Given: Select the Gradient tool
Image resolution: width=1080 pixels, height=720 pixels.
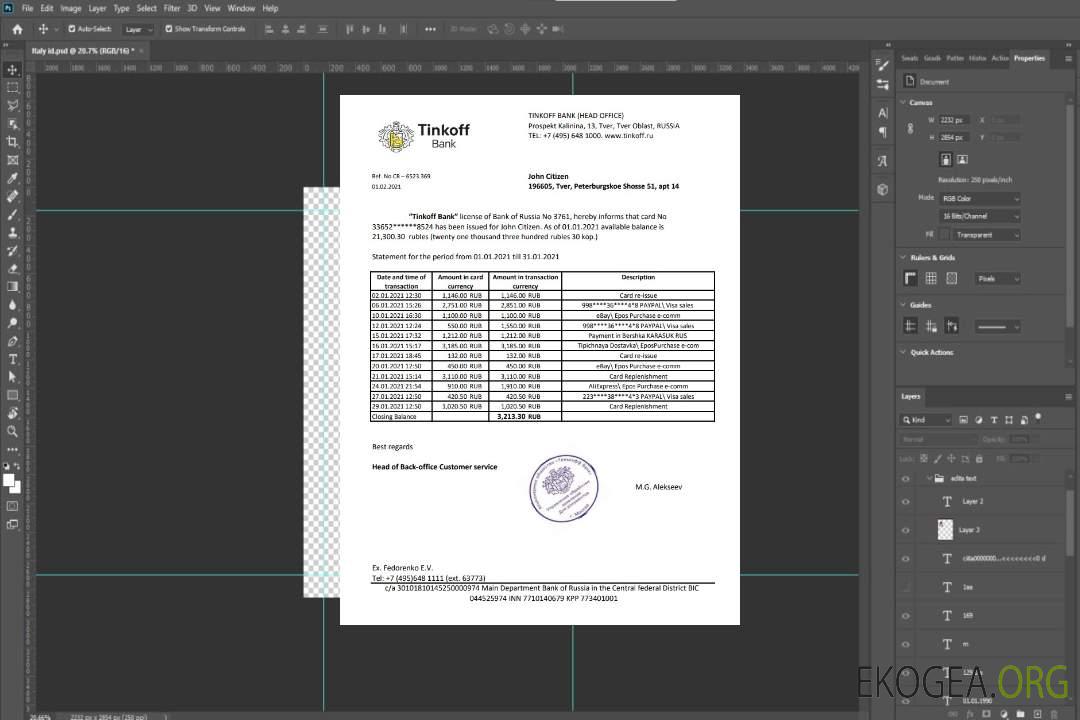Looking at the screenshot, I should tap(12, 287).
